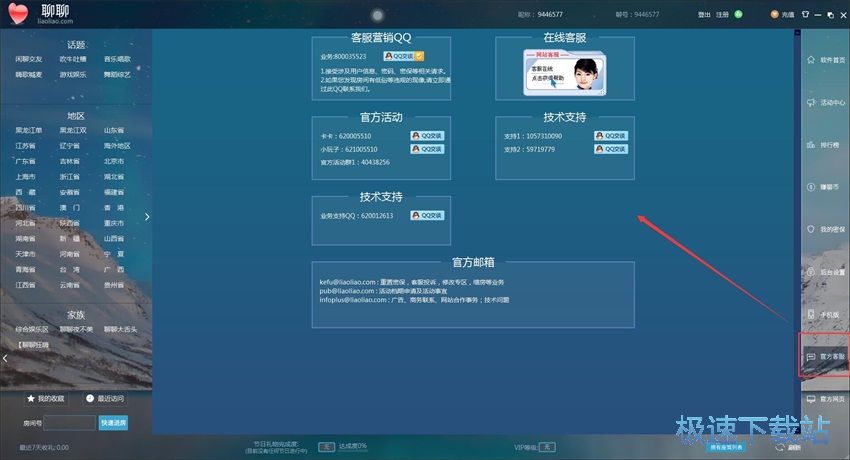Select the 舞姿综艺 topic

(117, 75)
